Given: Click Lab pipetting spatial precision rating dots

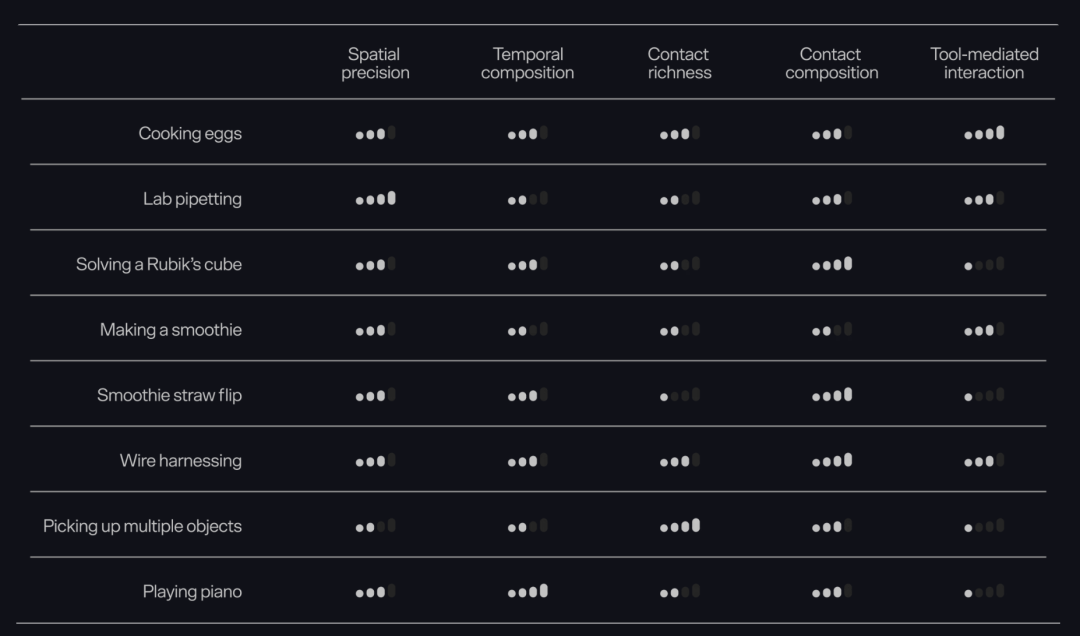Looking at the screenshot, I should (375, 198).
